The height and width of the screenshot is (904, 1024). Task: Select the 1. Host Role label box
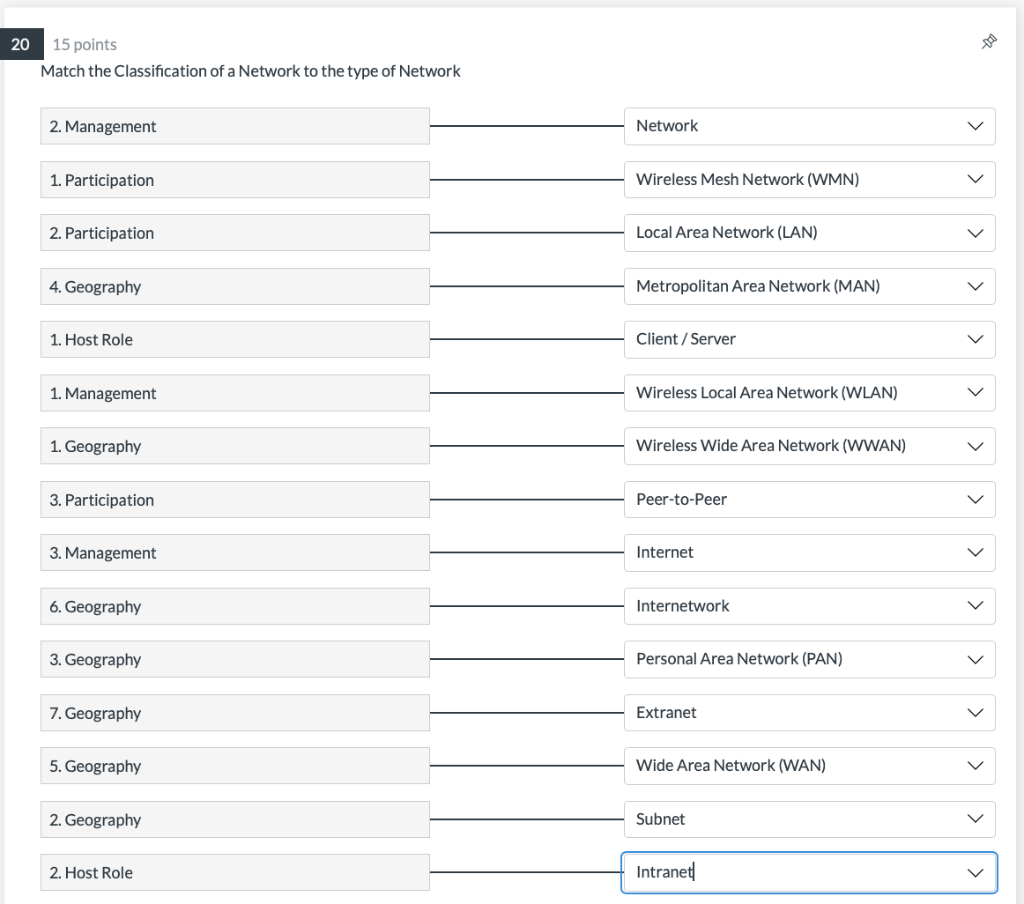click(235, 339)
